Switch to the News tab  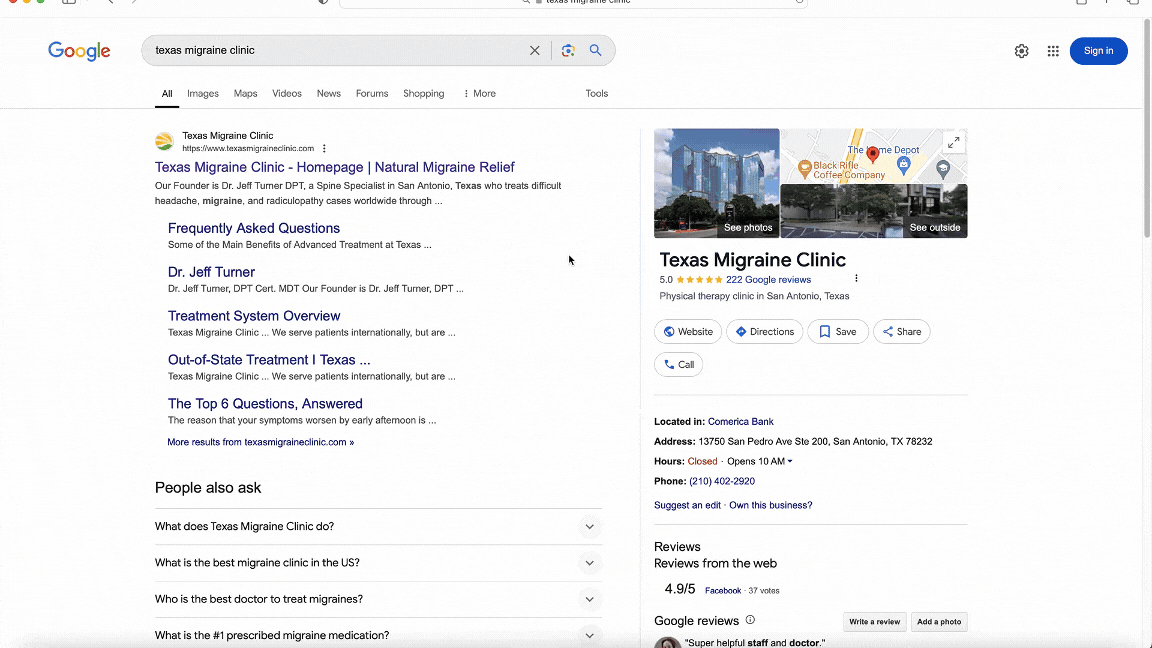[x=328, y=93]
